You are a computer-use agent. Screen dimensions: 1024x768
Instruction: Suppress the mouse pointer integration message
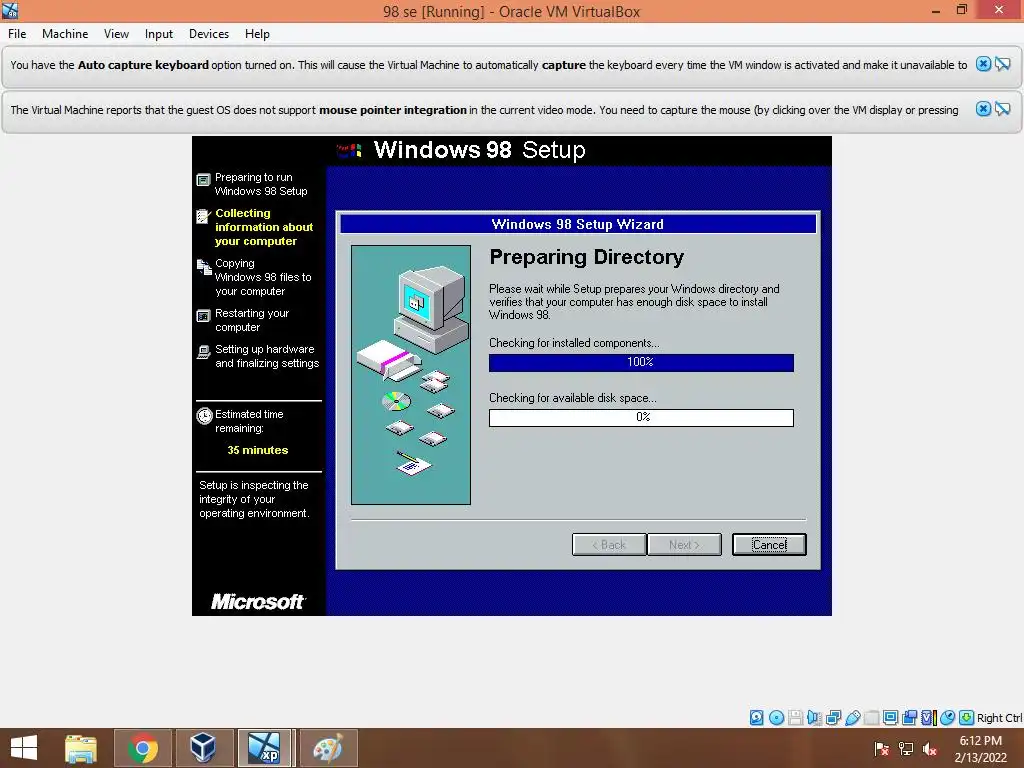(1002, 109)
